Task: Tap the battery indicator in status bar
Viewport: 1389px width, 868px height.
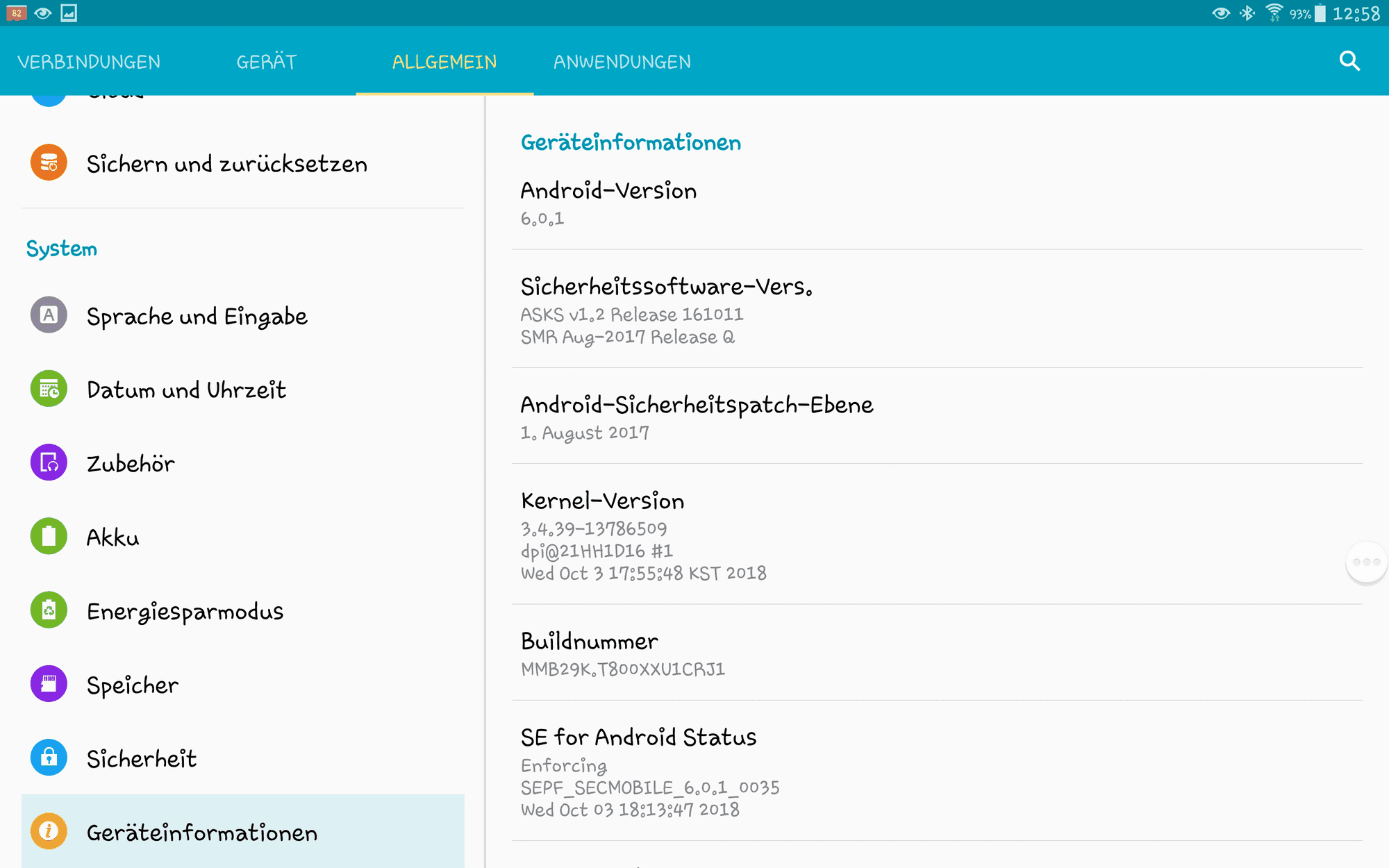Action: (x=1320, y=13)
